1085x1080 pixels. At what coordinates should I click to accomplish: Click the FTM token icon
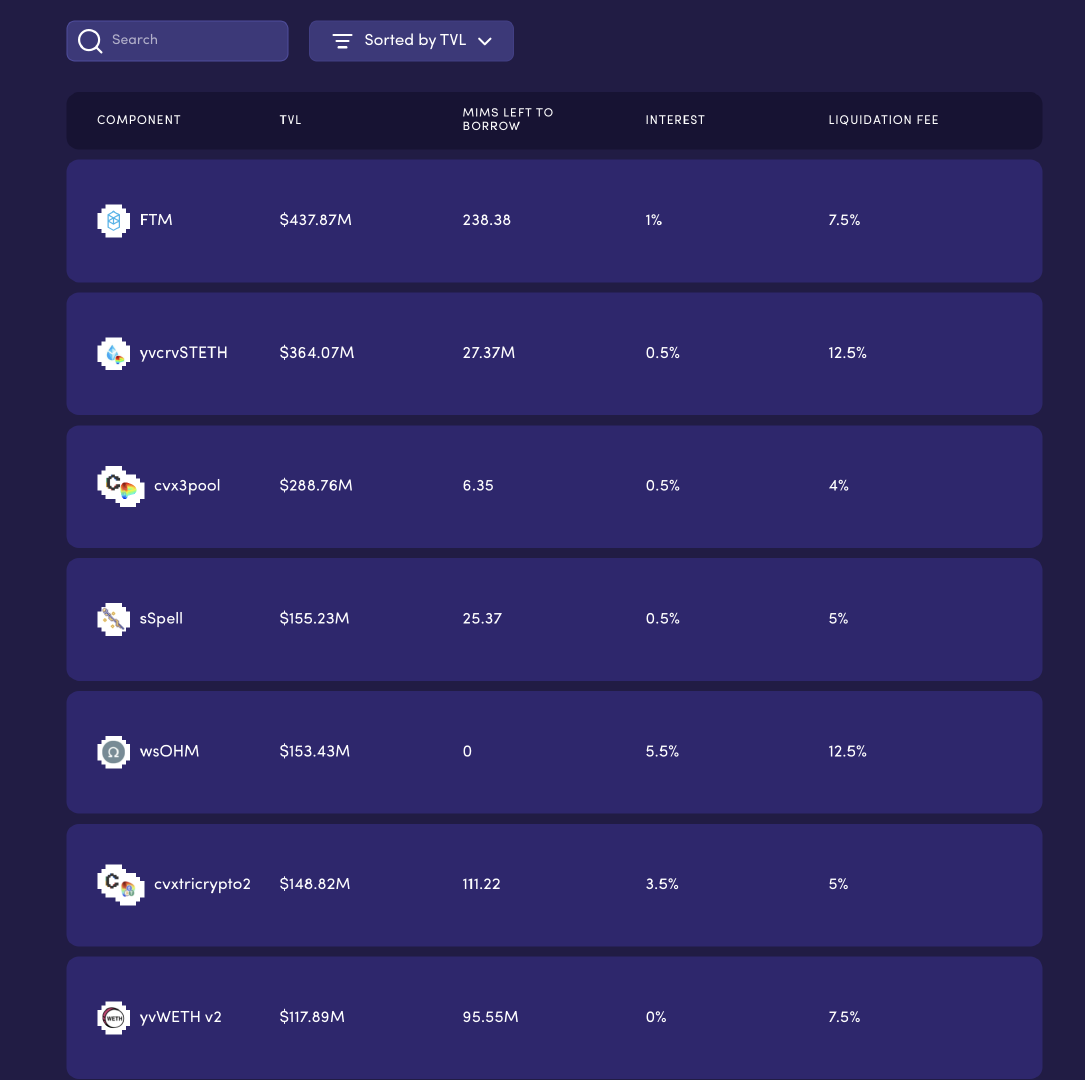113,220
